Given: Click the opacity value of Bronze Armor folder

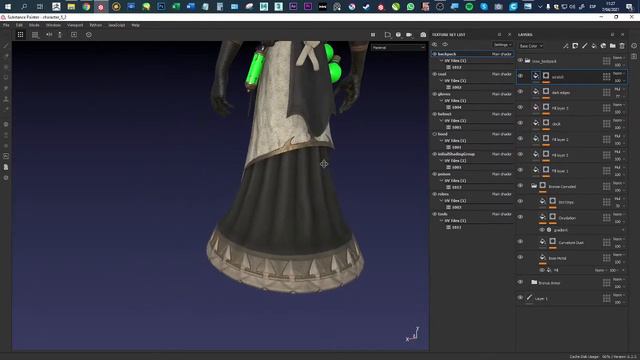Looking at the screenshot, I should coord(618,287).
